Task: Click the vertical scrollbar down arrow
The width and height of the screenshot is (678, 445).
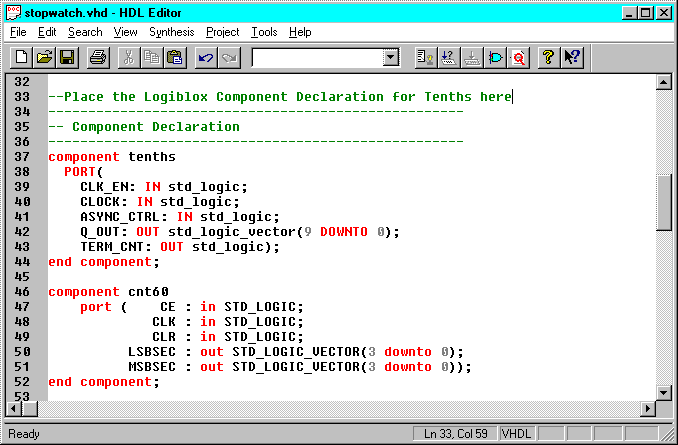Action: pyautogui.click(x=663, y=393)
